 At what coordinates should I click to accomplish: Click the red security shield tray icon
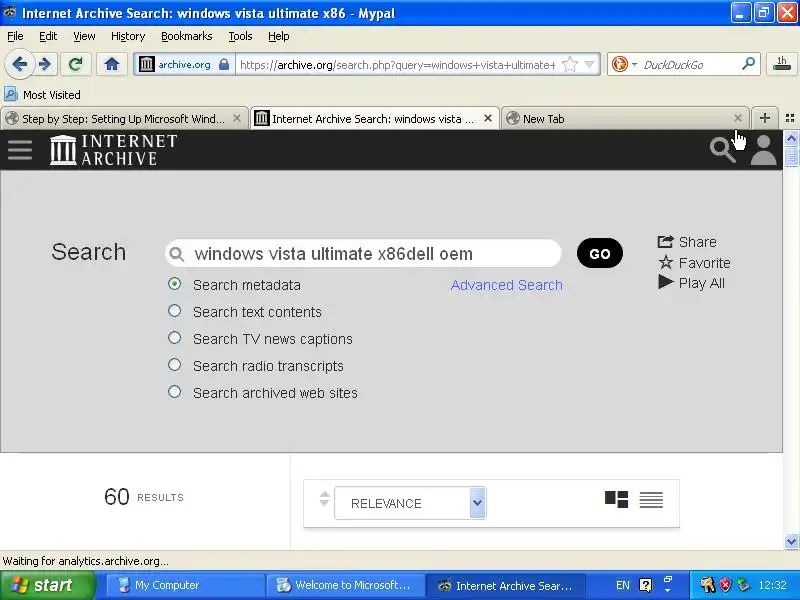coord(725,585)
